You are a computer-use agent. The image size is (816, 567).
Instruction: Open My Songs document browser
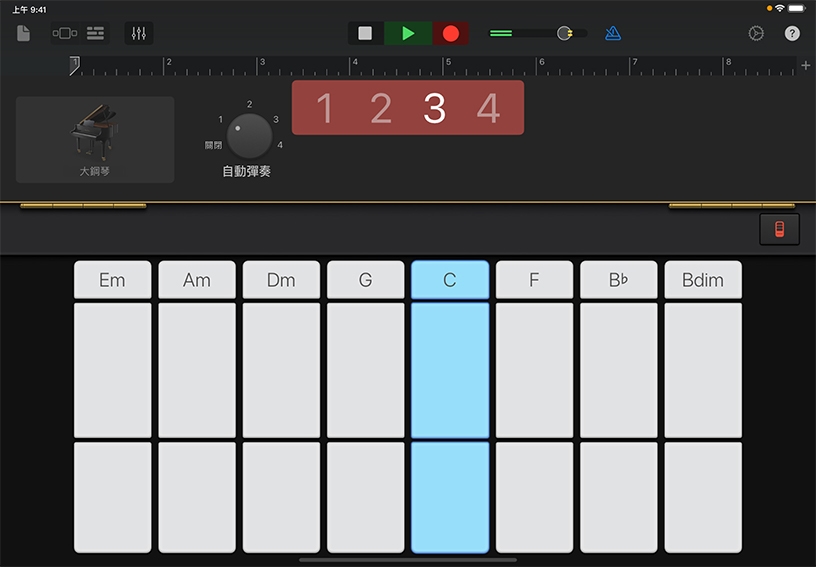[x=24, y=33]
